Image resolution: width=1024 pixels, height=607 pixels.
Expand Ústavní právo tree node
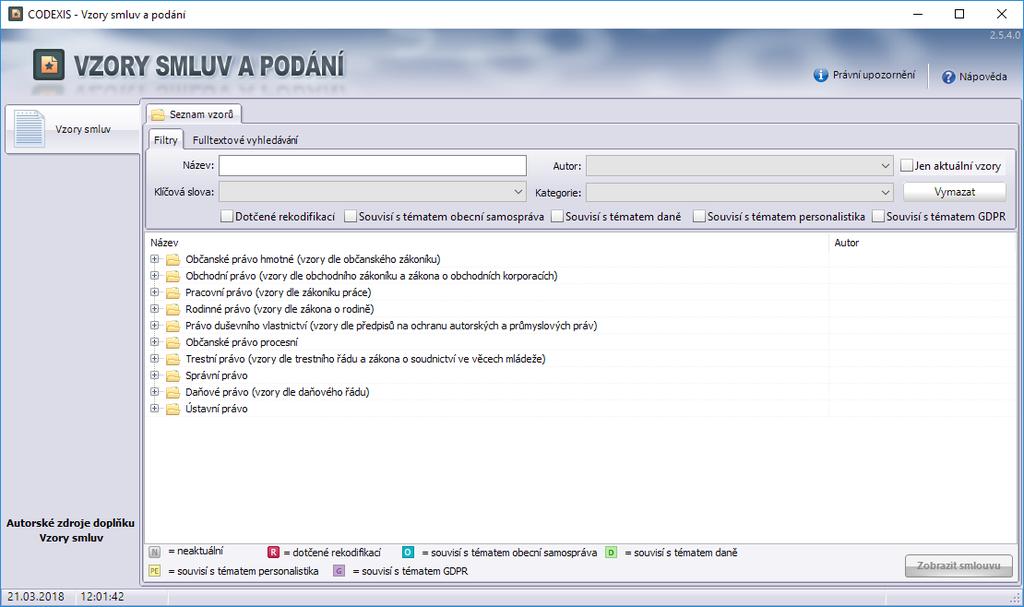[155, 408]
